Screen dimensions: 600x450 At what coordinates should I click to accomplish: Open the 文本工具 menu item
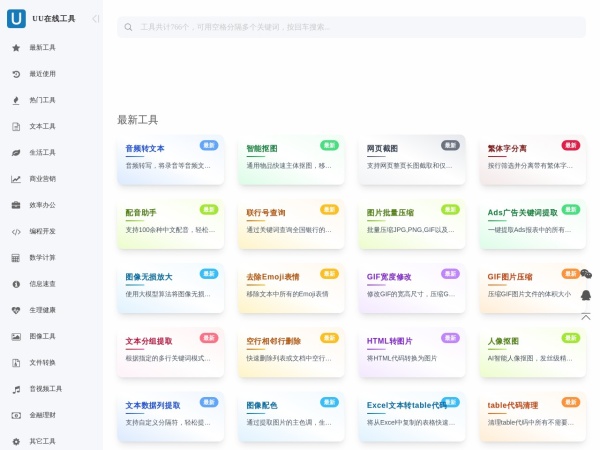42,126
